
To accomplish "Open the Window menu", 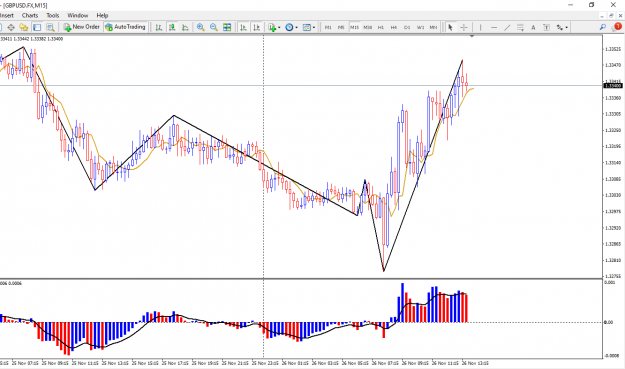I will pyautogui.click(x=78, y=16).
